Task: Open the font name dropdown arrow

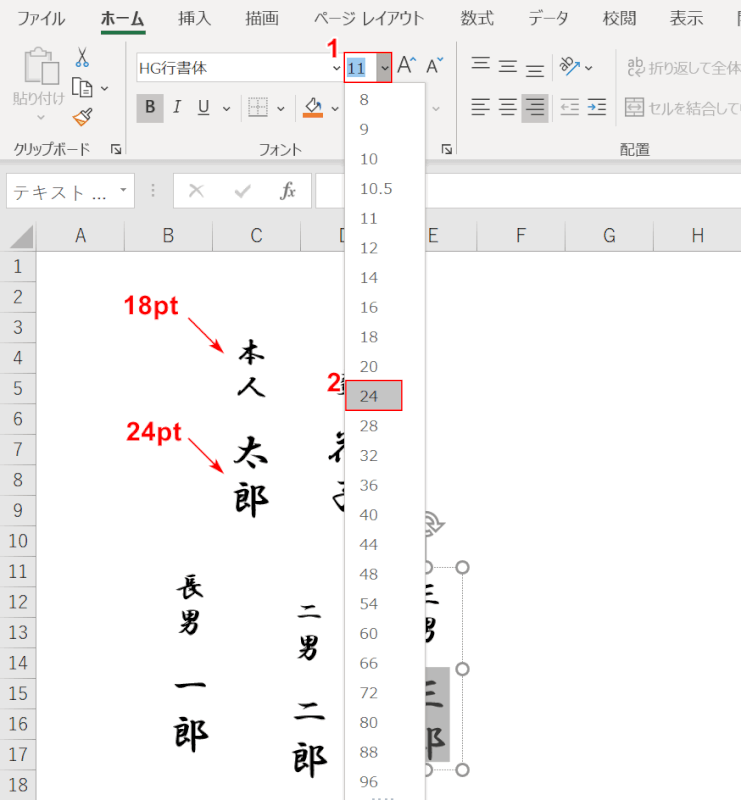Action: 336,67
